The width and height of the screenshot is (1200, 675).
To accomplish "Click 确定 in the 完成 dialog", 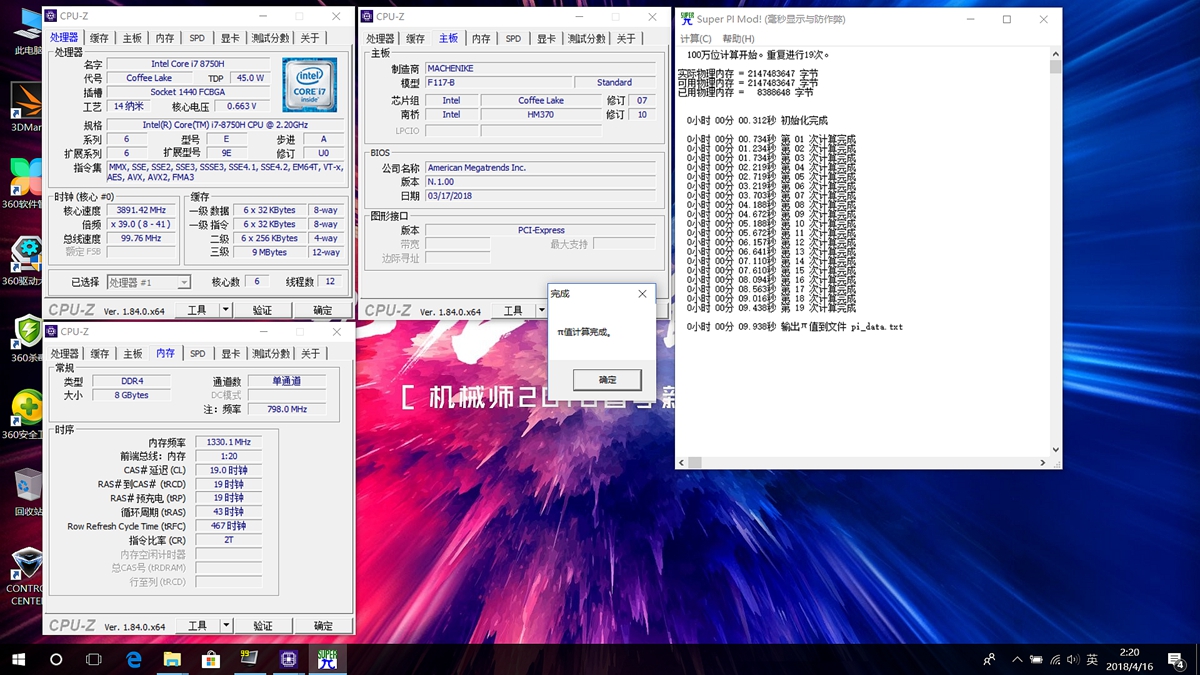I will [606, 379].
